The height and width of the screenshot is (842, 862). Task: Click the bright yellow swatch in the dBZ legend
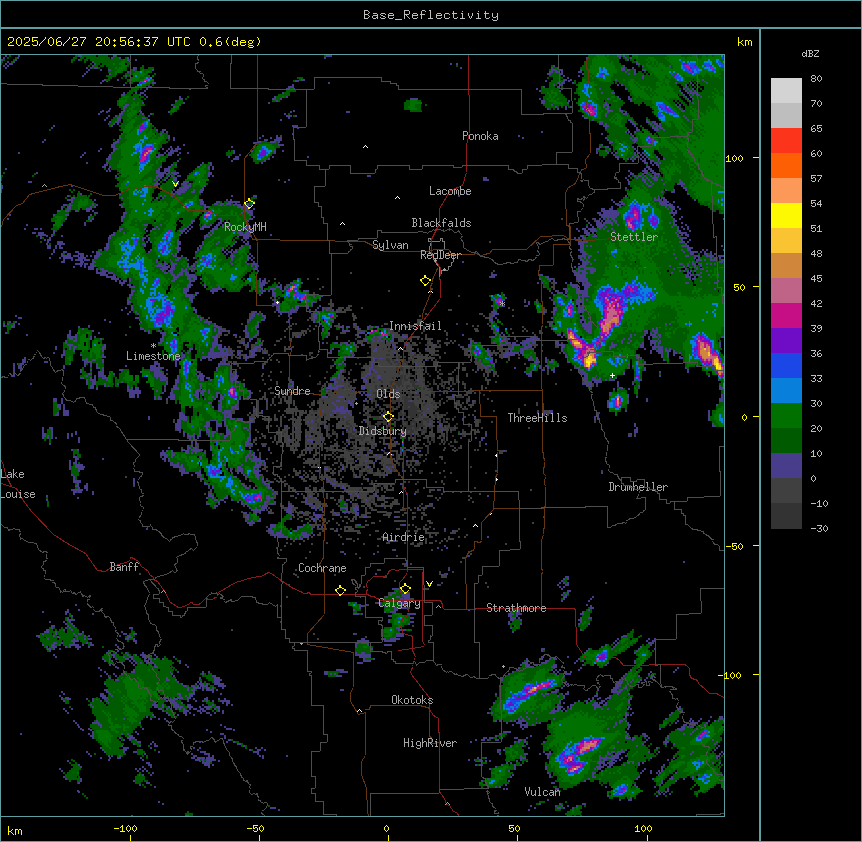coord(786,215)
